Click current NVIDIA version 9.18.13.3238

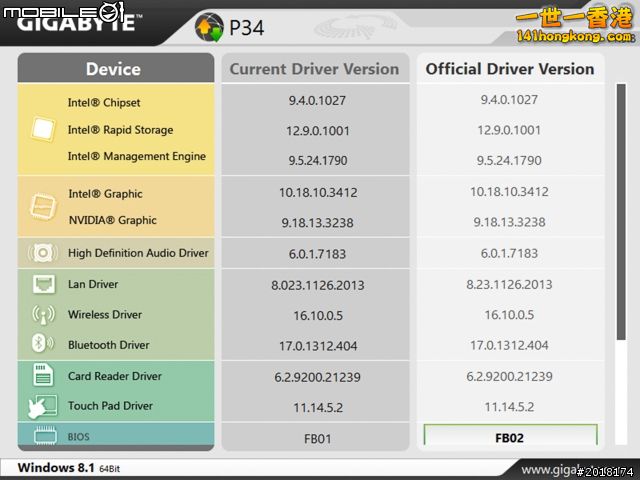pos(318,223)
